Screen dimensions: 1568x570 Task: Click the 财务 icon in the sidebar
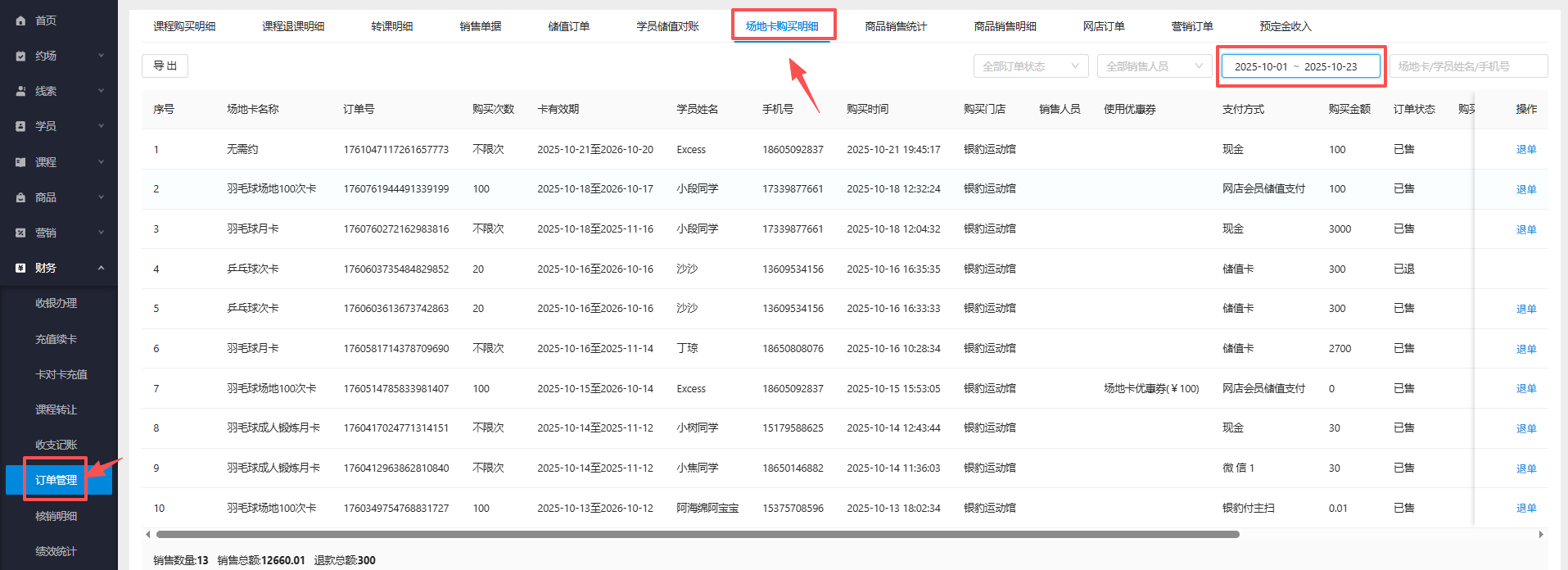(x=20, y=268)
